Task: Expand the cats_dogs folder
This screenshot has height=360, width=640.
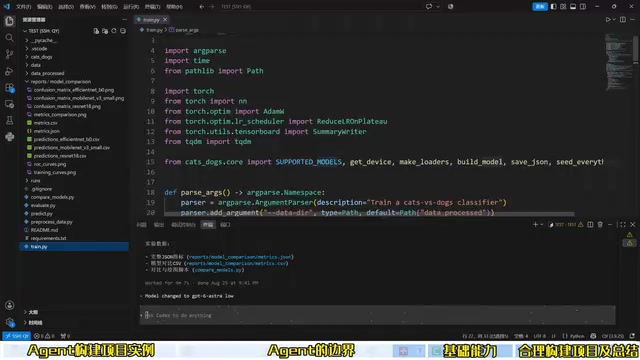Action: click(x=27, y=57)
